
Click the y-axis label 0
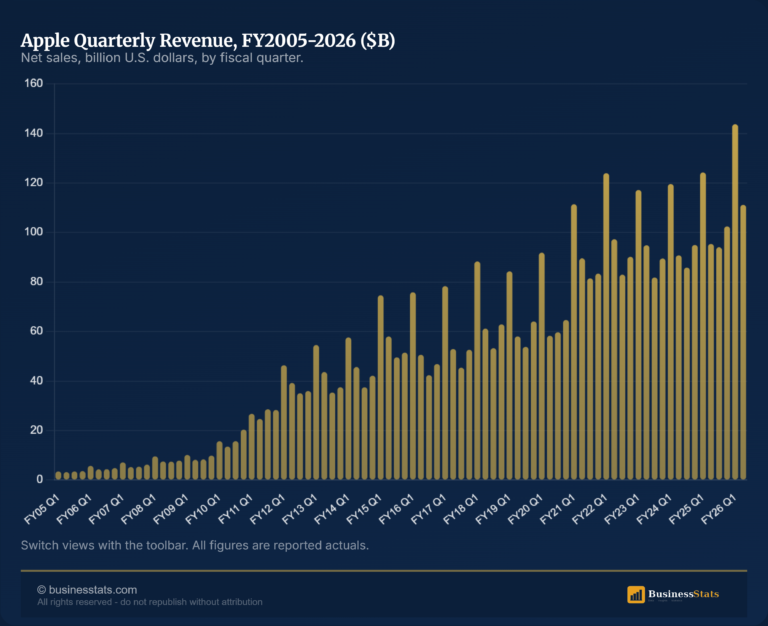point(40,480)
